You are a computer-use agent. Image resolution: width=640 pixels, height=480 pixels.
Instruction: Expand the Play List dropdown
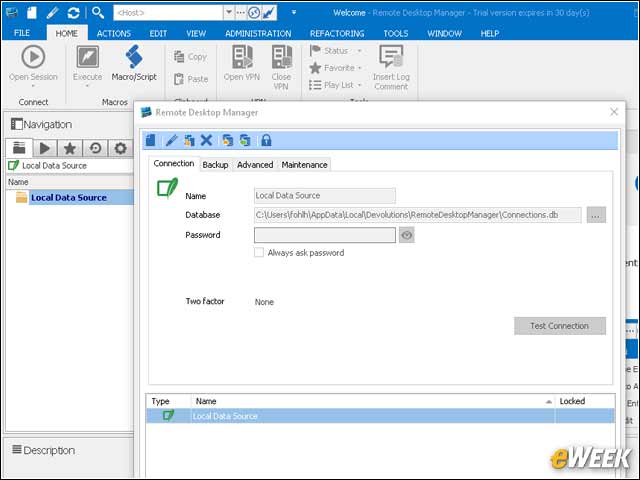[x=360, y=85]
